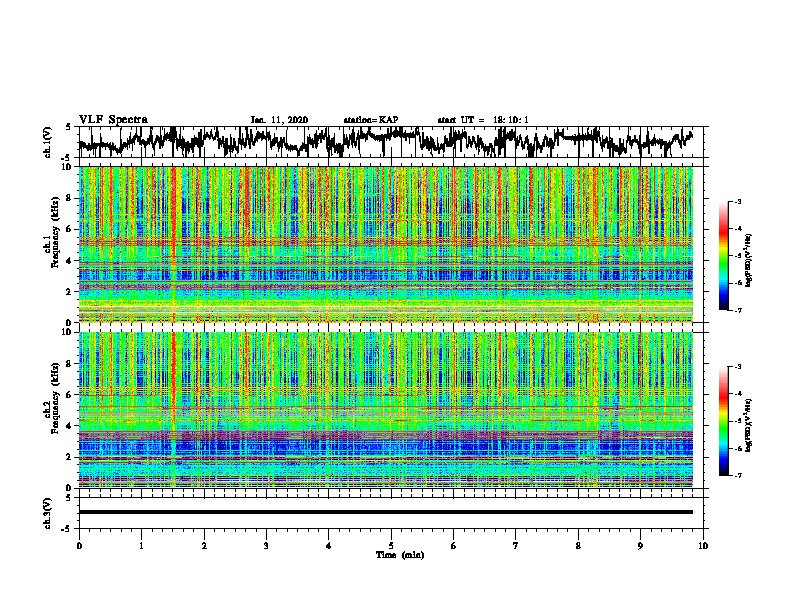Click the ch.1 "Frequency (kHz)" axis label

[55, 232]
